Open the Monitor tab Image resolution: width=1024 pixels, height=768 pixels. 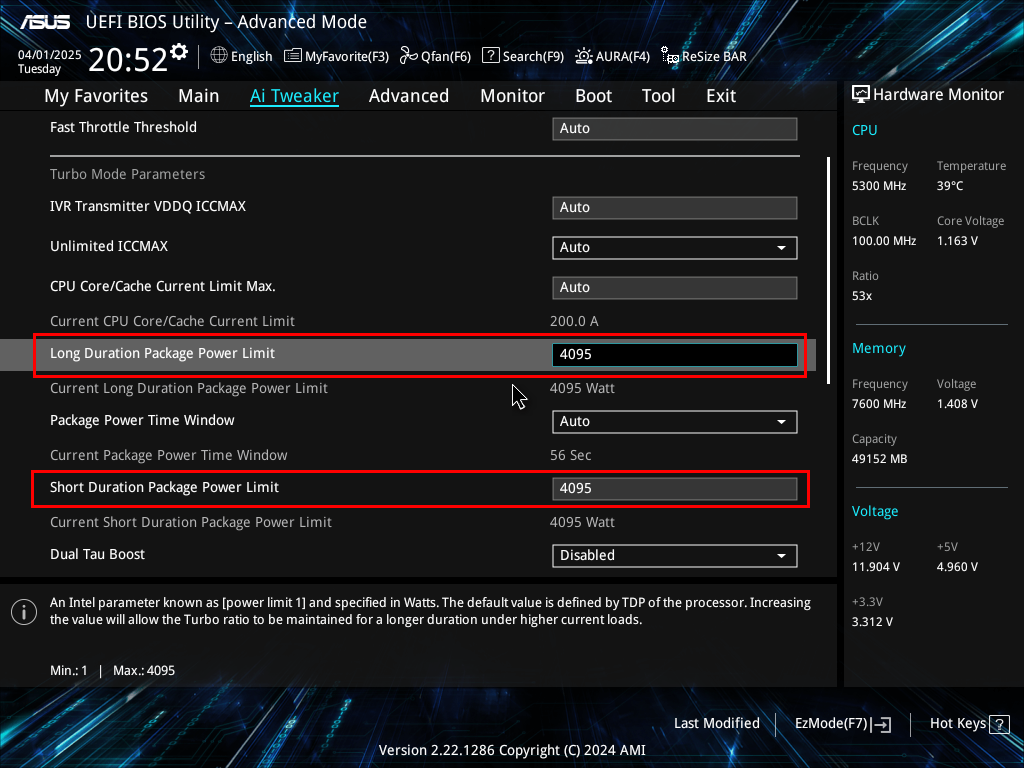[513, 96]
